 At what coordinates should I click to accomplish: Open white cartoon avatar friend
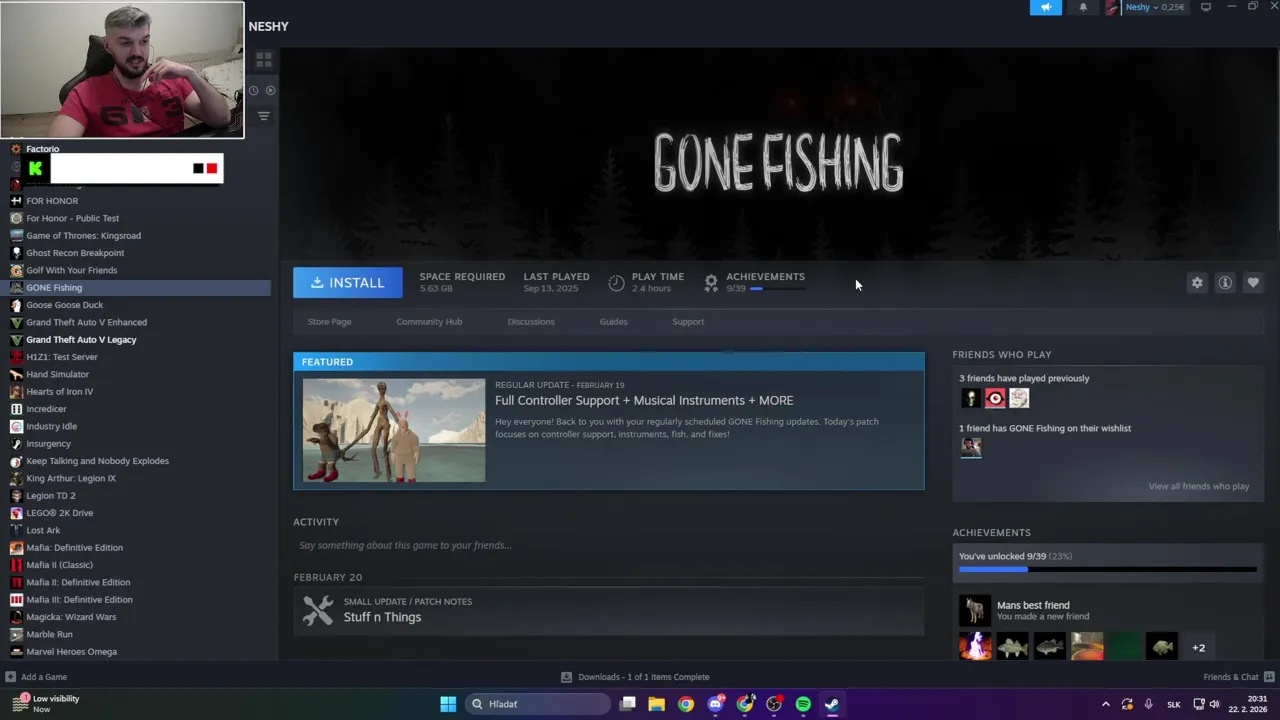pyautogui.click(x=1018, y=398)
